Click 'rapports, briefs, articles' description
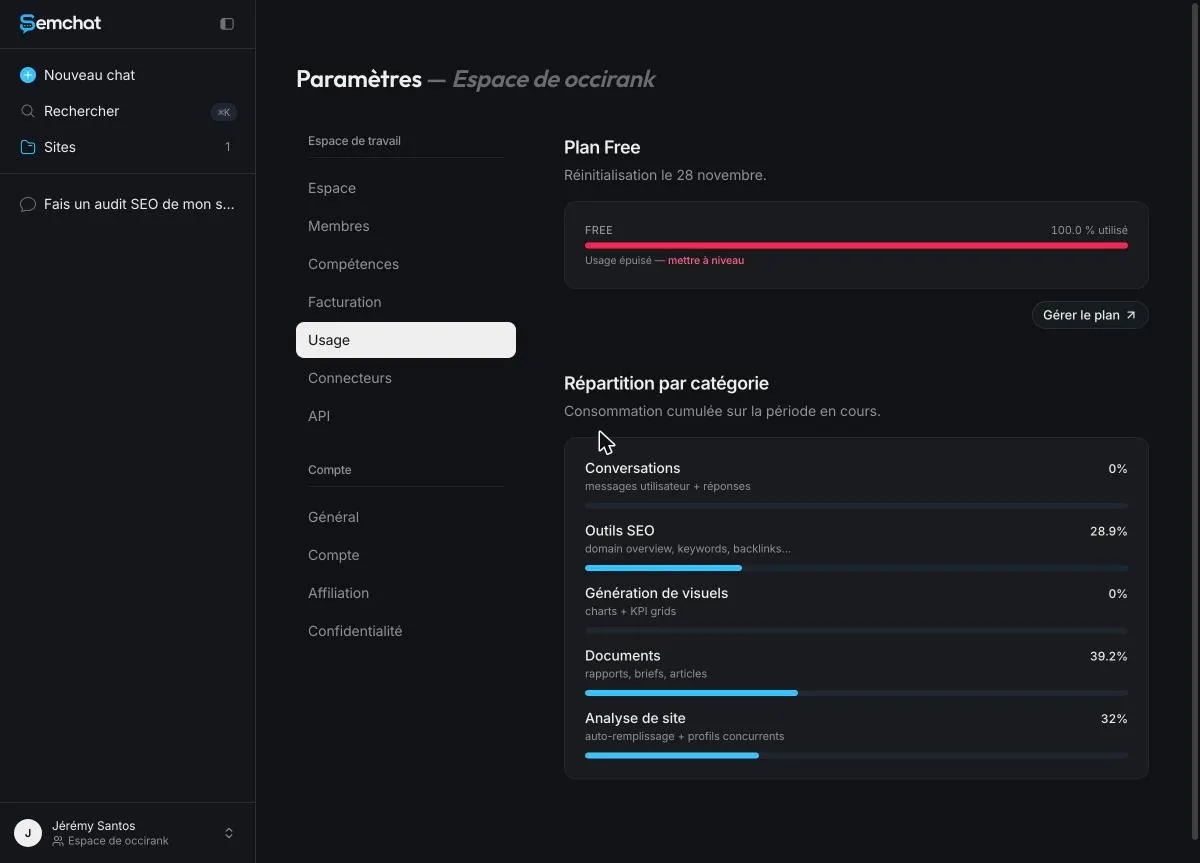Image resolution: width=1200 pixels, height=863 pixels. [646, 674]
